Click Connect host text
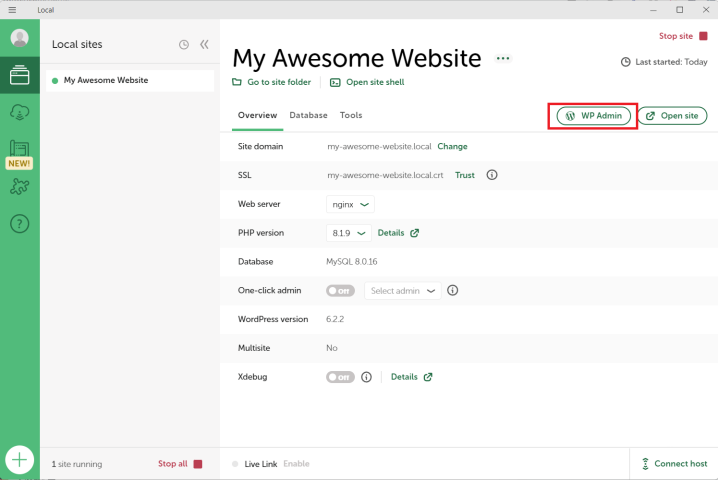The width and height of the screenshot is (718, 480). tap(680, 464)
